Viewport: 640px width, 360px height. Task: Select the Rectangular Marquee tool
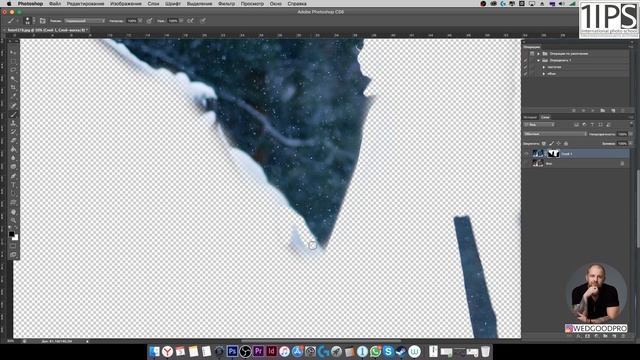coord(13,61)
